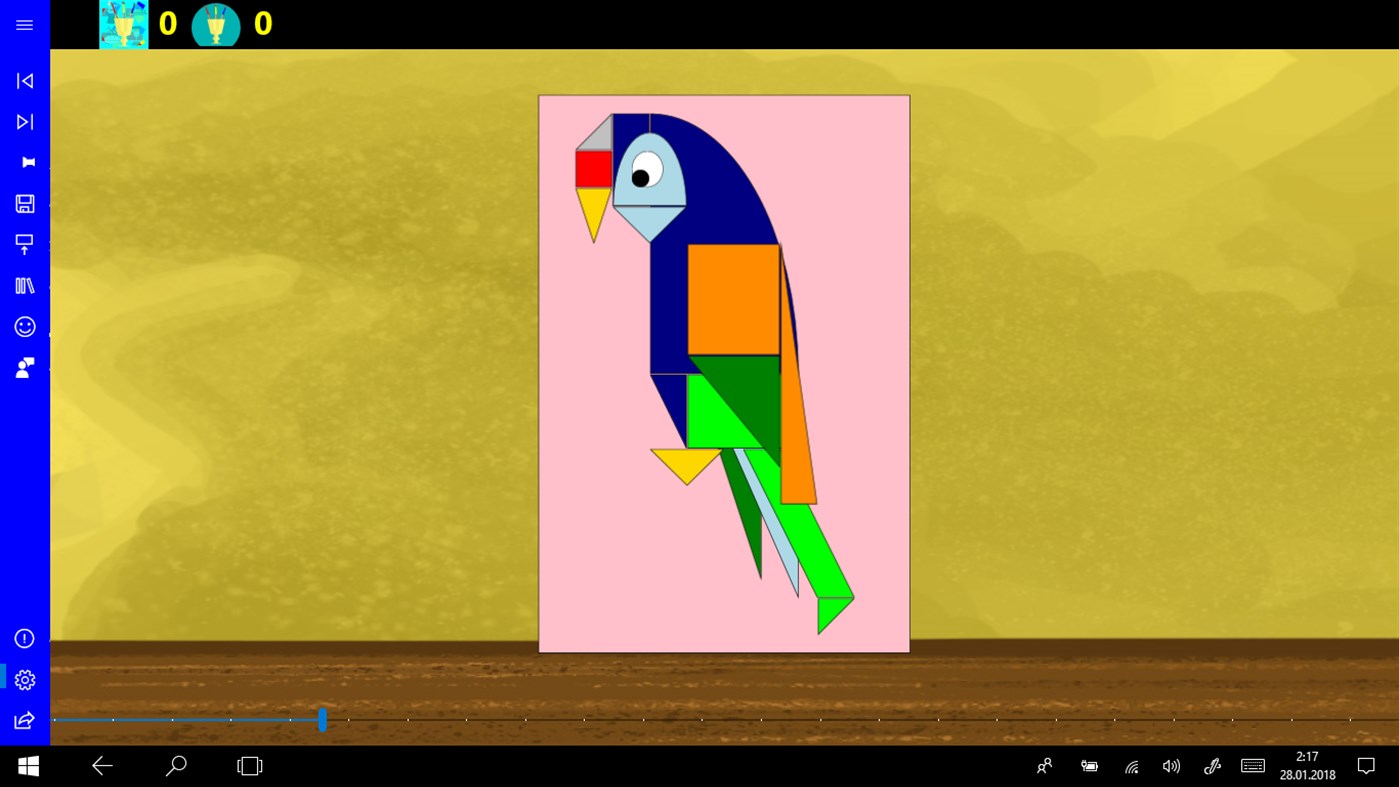Click the parrot tangram picture
Screen dimensions: 1399x787
coord(723,372)
